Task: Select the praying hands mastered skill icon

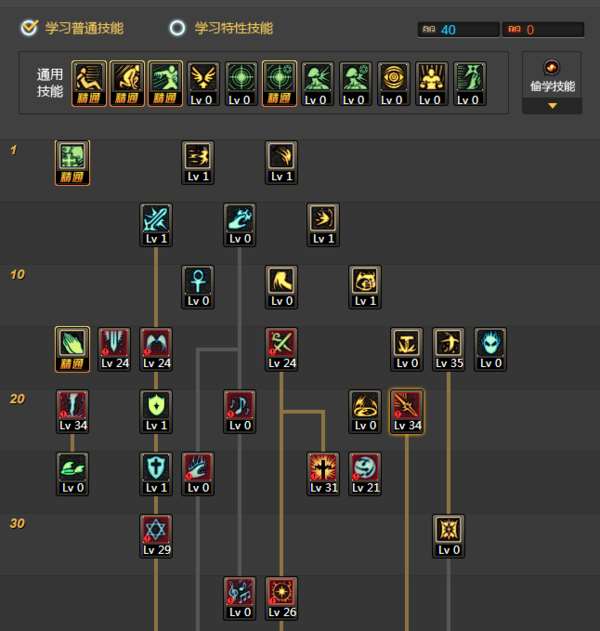Action: (x=72, y=349)
